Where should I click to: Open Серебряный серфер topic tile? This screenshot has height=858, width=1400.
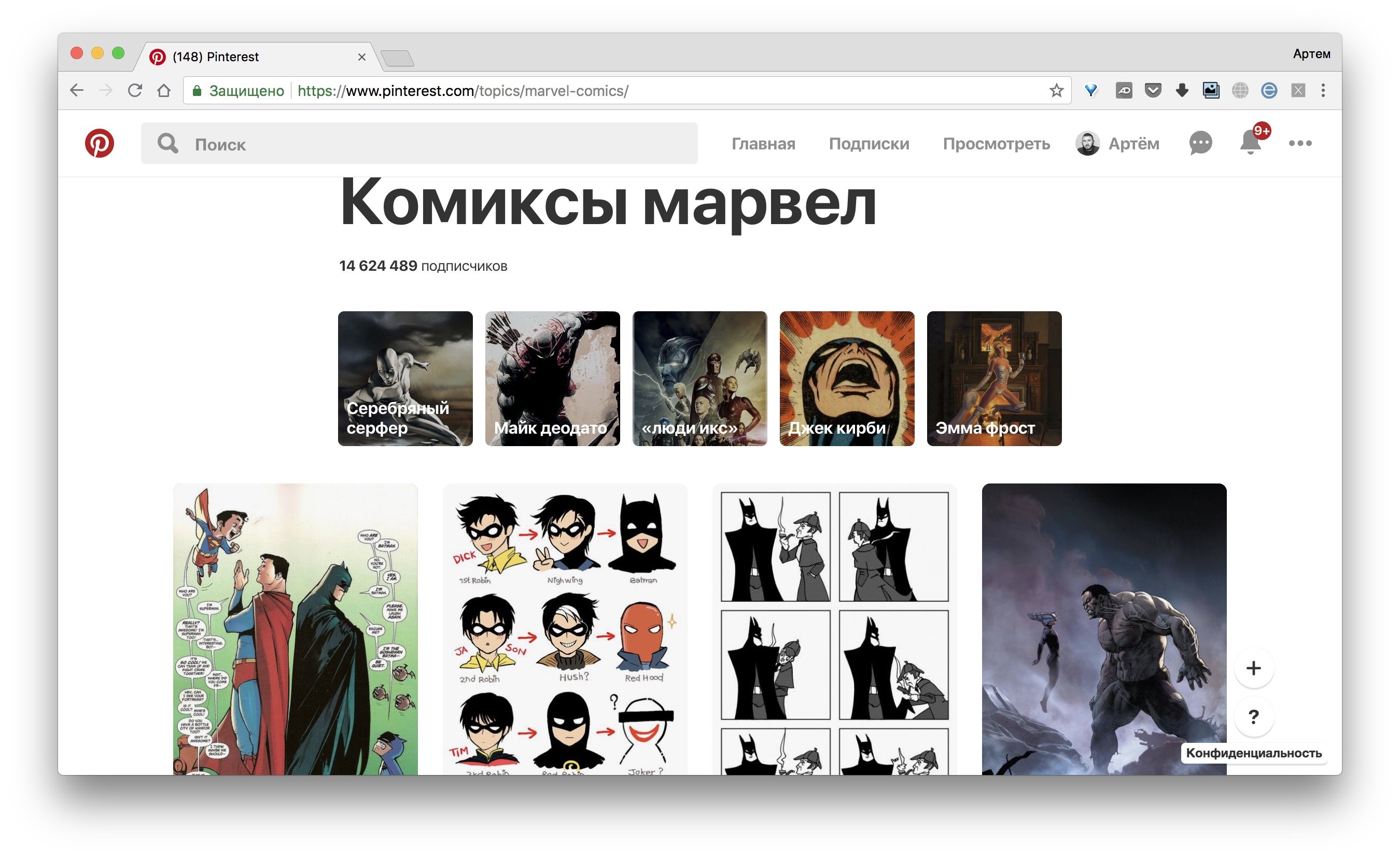point(405,378)
